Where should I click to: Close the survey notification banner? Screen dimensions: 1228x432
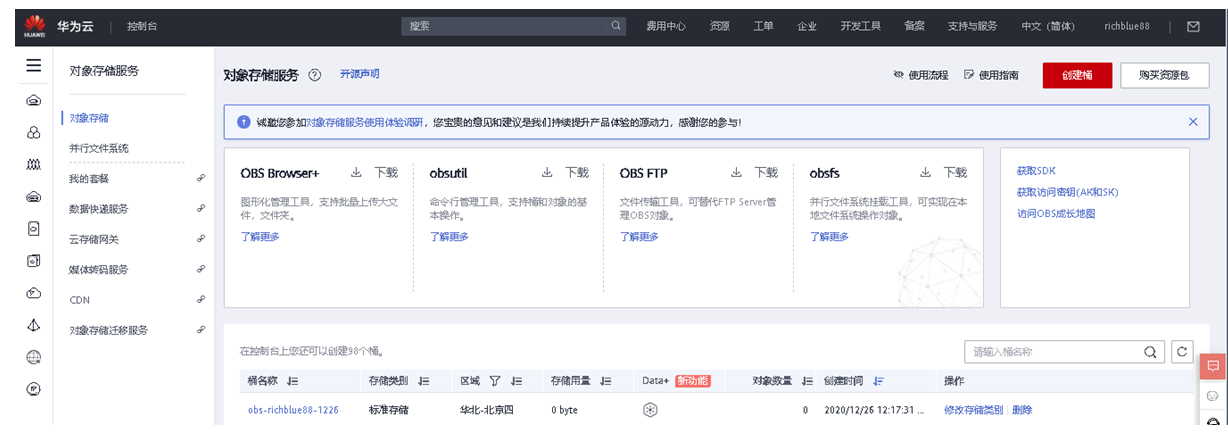click(x=1192, y=122)
